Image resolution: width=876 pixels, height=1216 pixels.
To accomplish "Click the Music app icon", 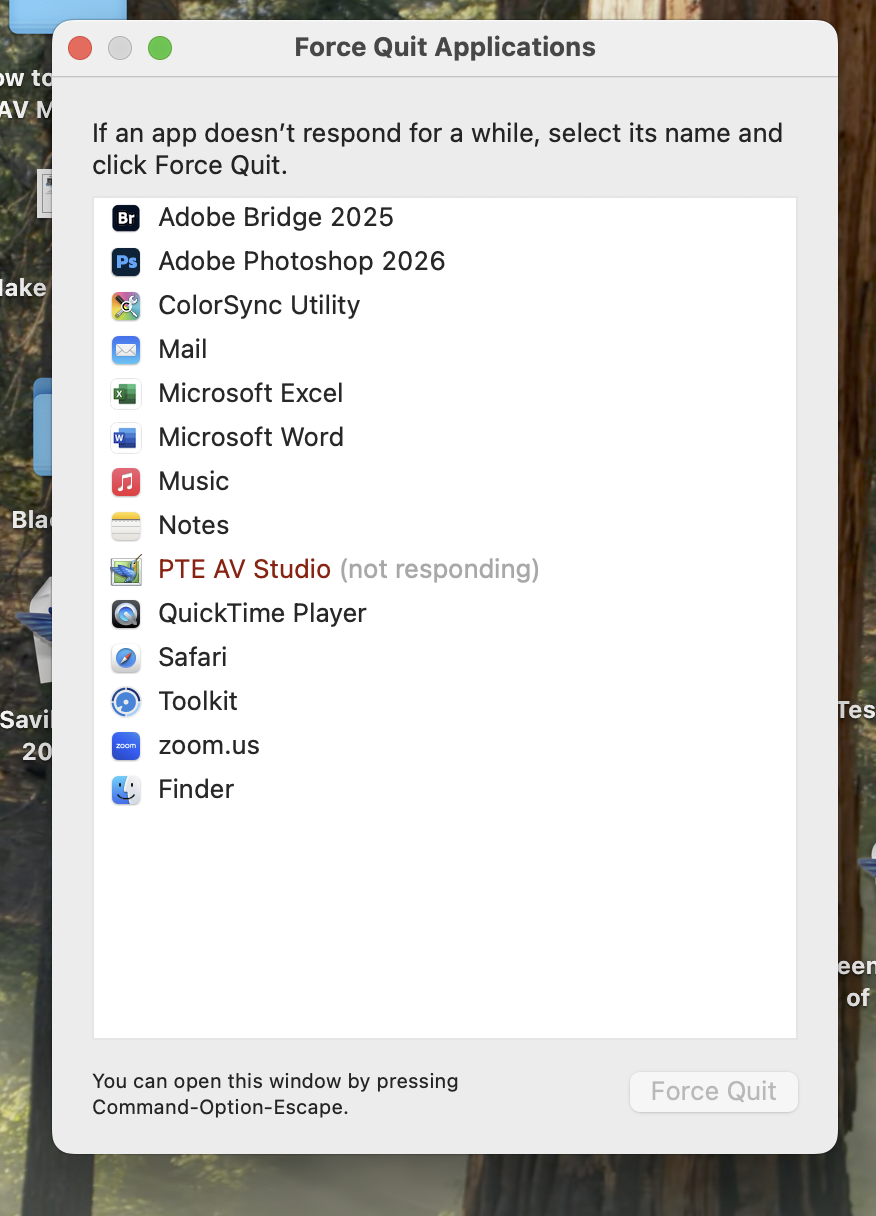I will 126,482.
